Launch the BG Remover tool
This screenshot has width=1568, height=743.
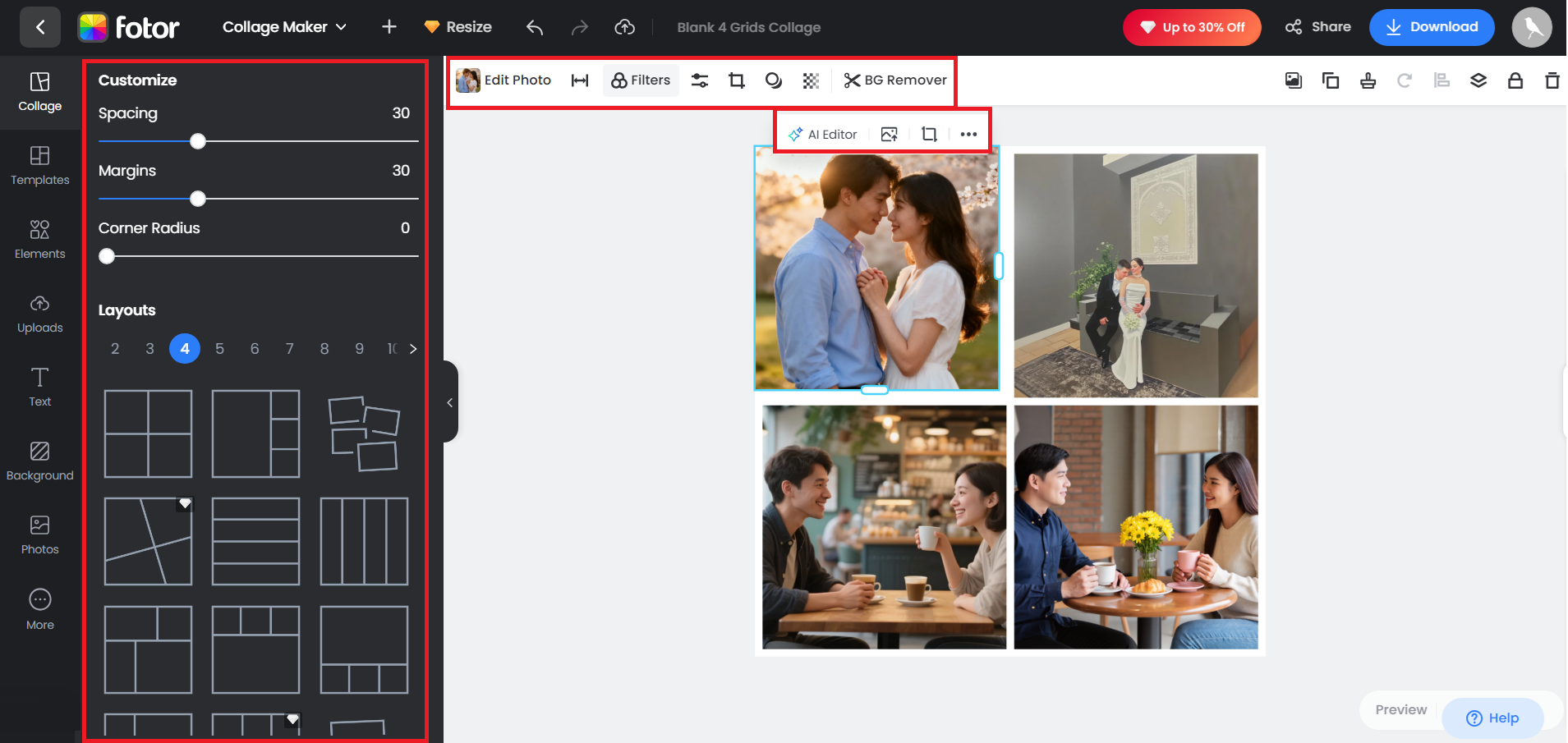pos(894,80)
